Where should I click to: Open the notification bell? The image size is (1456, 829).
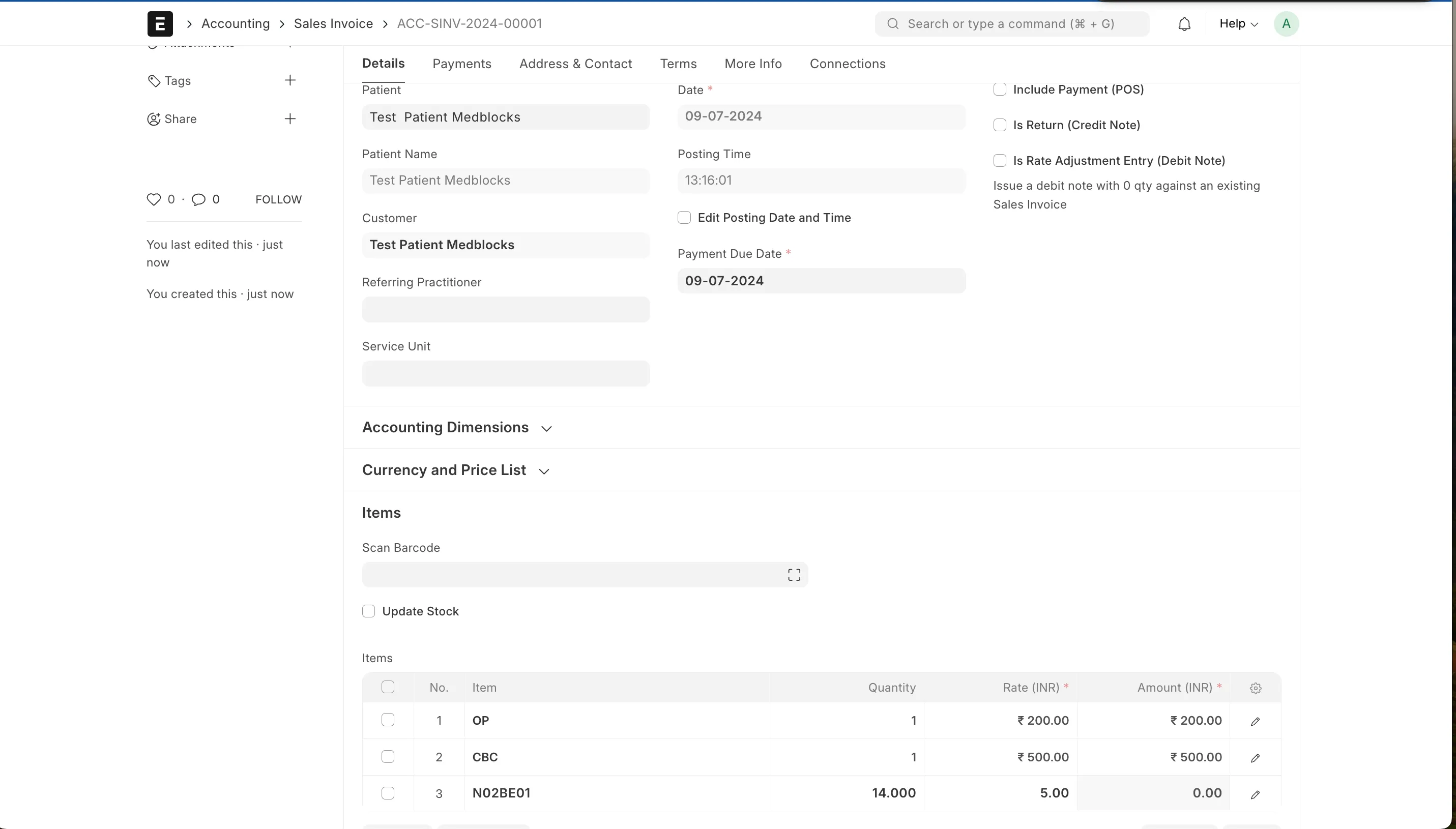tap(1184, 23)
